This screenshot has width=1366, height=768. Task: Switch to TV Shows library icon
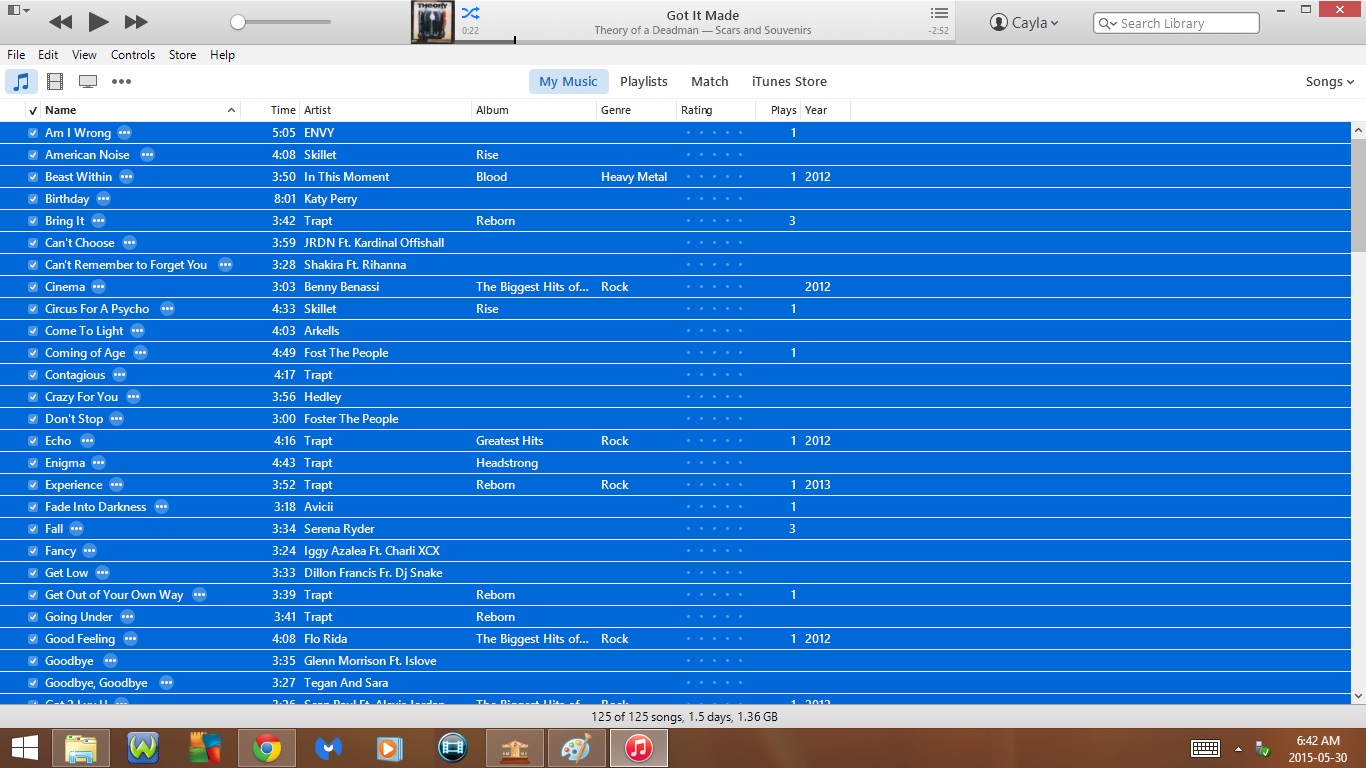tap(88, 82)
